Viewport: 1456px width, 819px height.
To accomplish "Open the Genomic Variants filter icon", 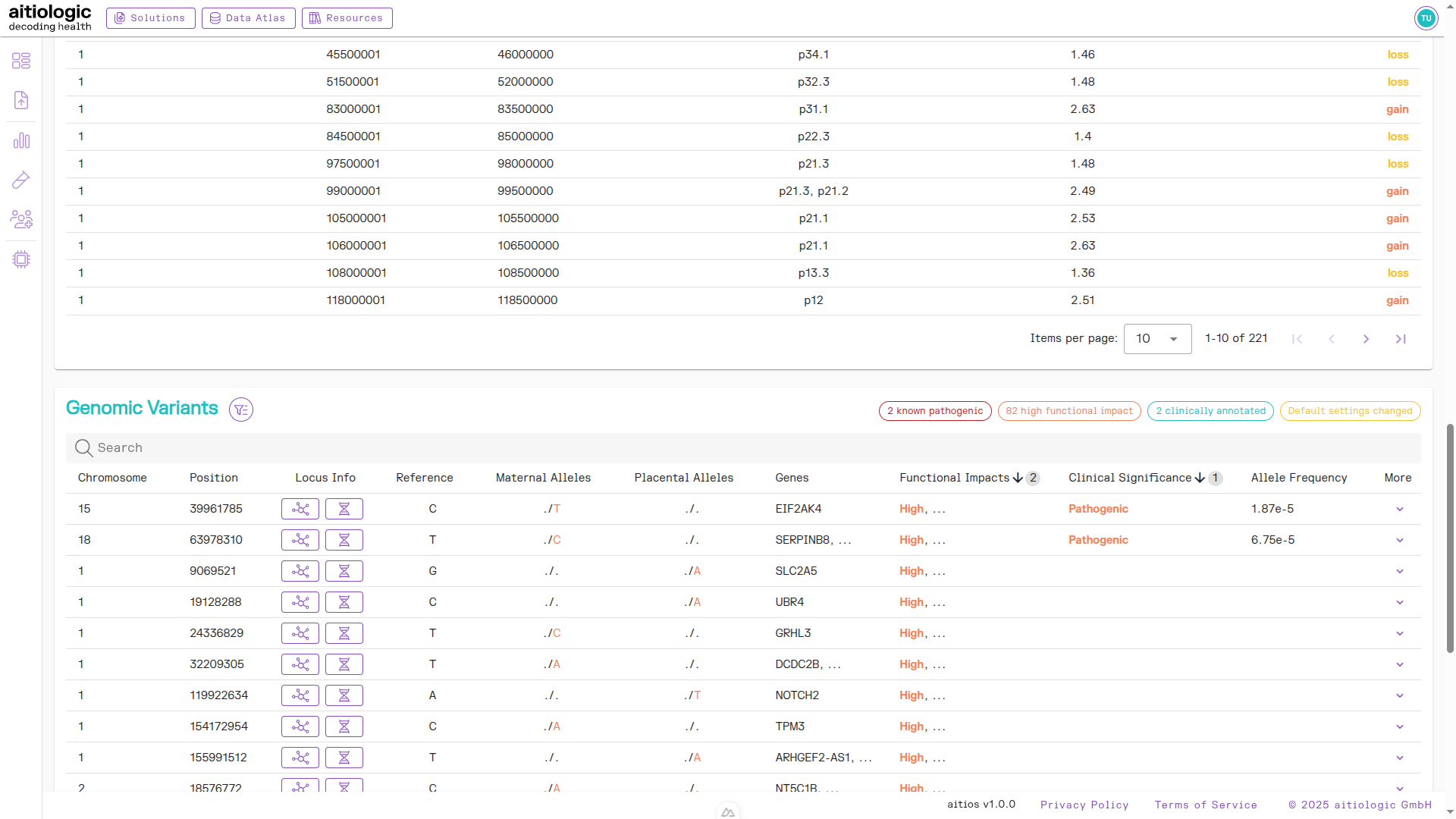I will [x=241, y=410].
